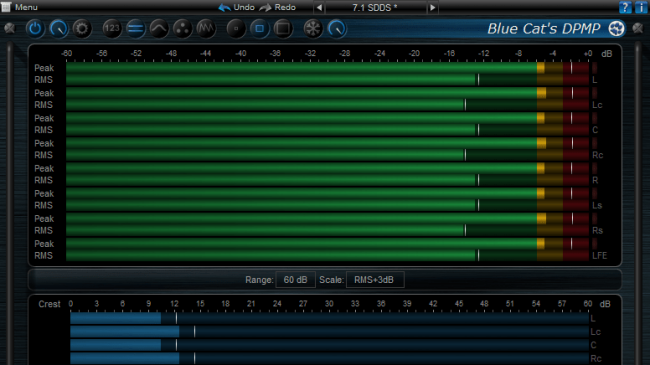This screenshot has width=650, height=365.
Task: Click the Crest meter bar for Rc
Action: point(330,358)
